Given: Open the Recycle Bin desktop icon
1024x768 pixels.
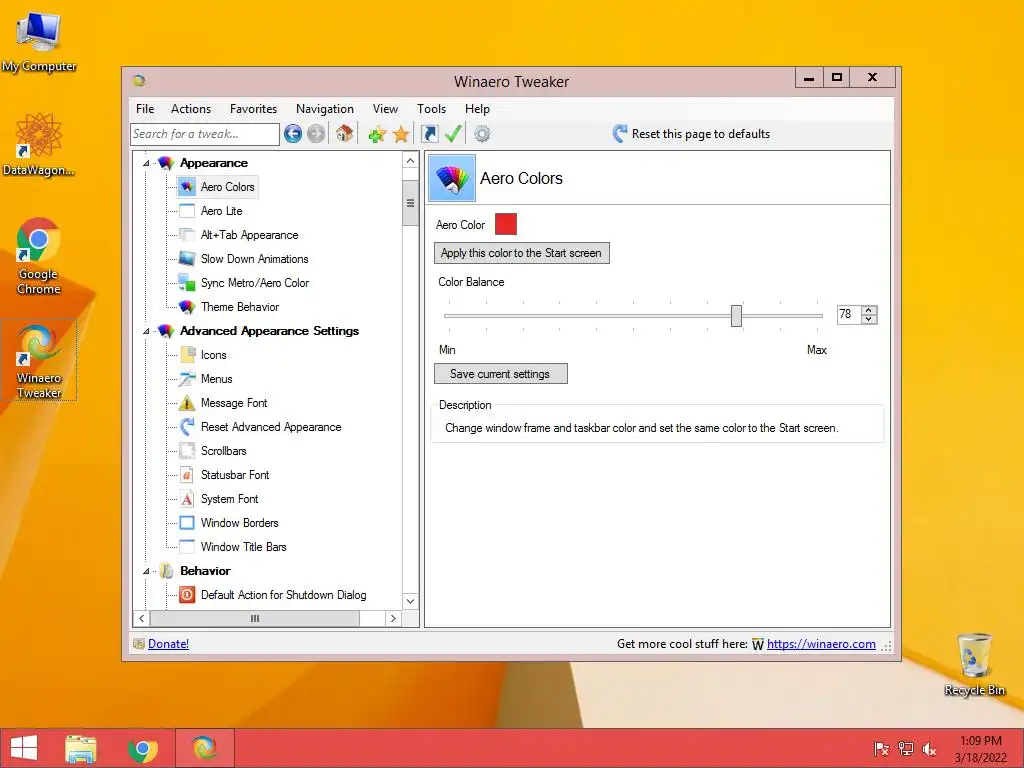Looking at the screenshot, I should [974, 665].
